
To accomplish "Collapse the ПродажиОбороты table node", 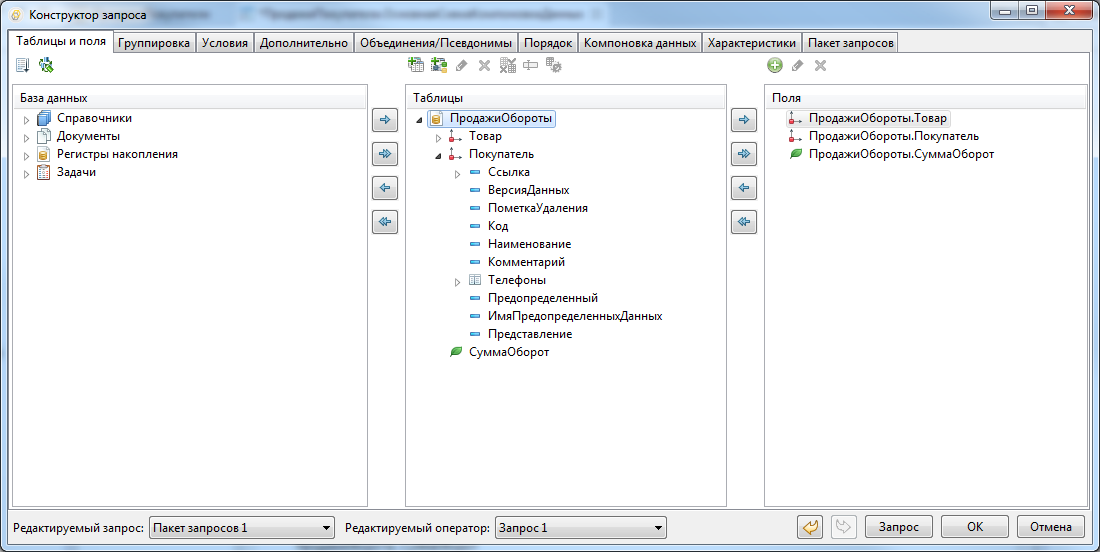I will pyautogui.click(x=420, y=120).
